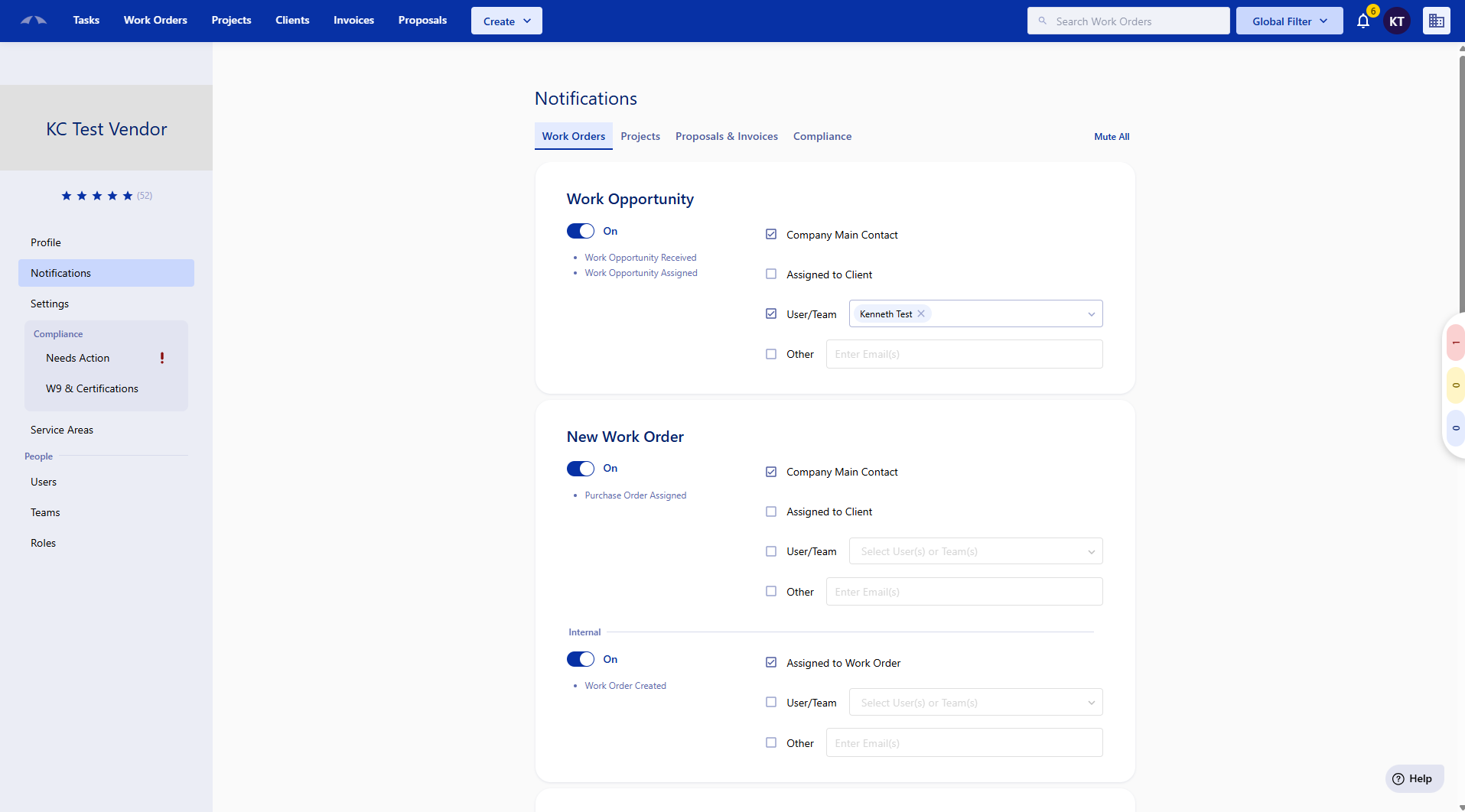Click the page vertical scrollbar

pyautogui.click(x=1462, y=184)
